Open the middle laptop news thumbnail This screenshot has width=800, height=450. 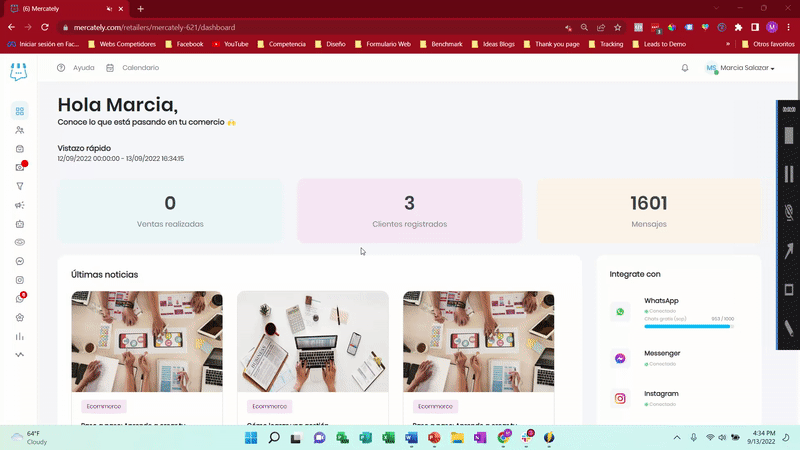tap(313, 341)
